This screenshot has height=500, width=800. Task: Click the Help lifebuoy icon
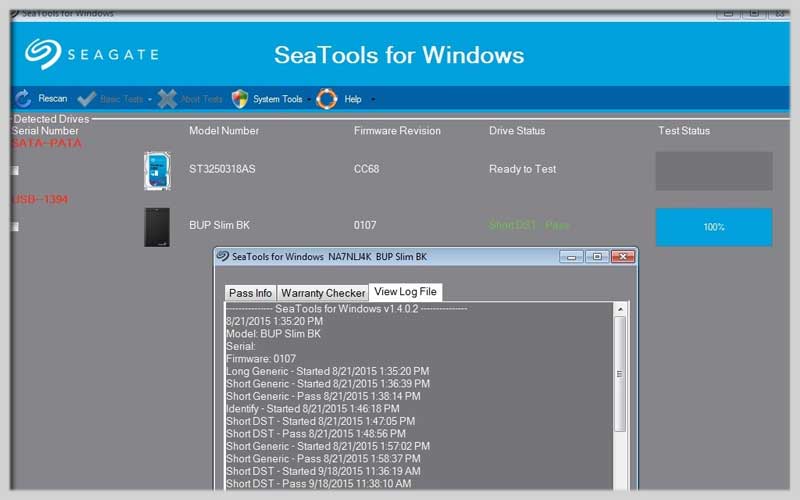[327, 98]
